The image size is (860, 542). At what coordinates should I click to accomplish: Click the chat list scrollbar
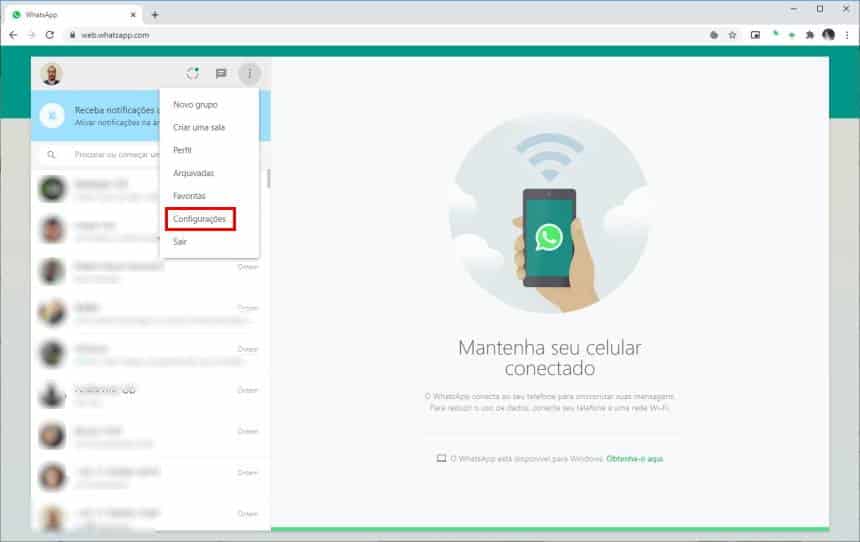click(x=268, y=178)
